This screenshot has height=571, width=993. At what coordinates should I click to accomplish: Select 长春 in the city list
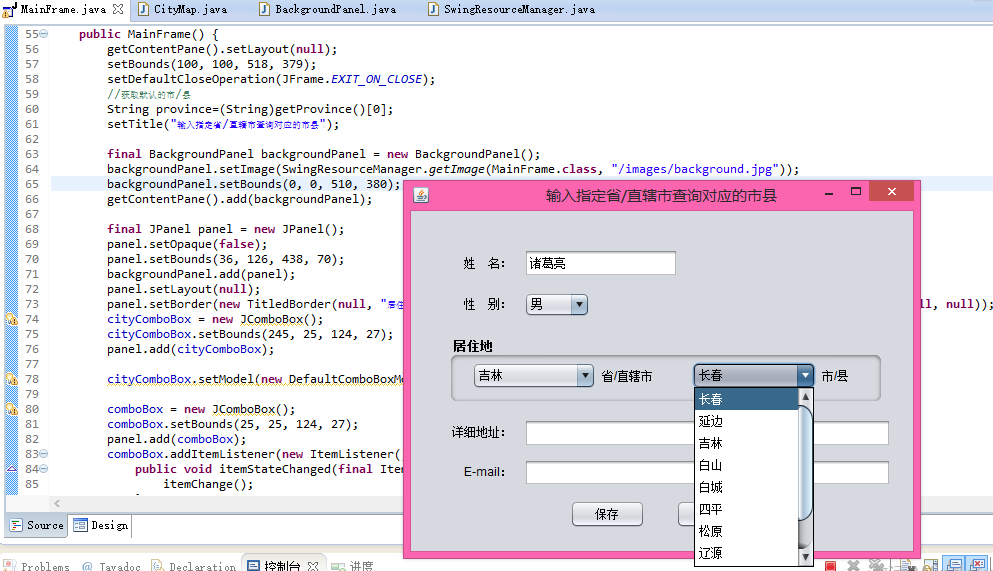pos(747,399)
